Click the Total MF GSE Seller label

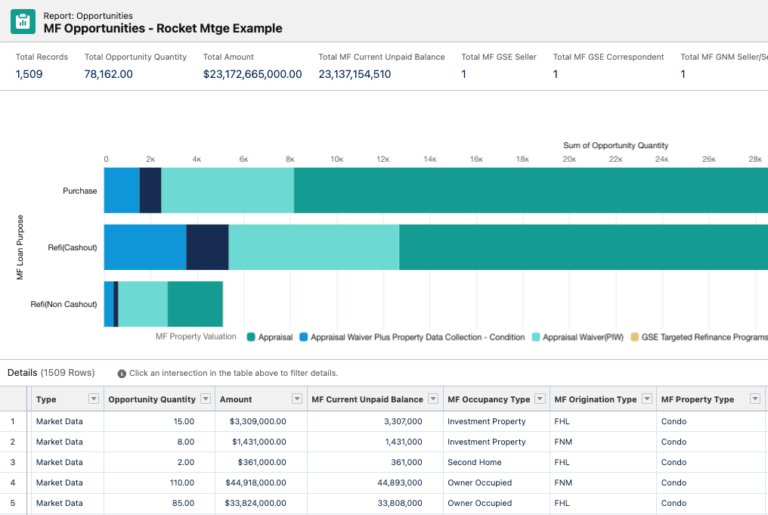499,57
